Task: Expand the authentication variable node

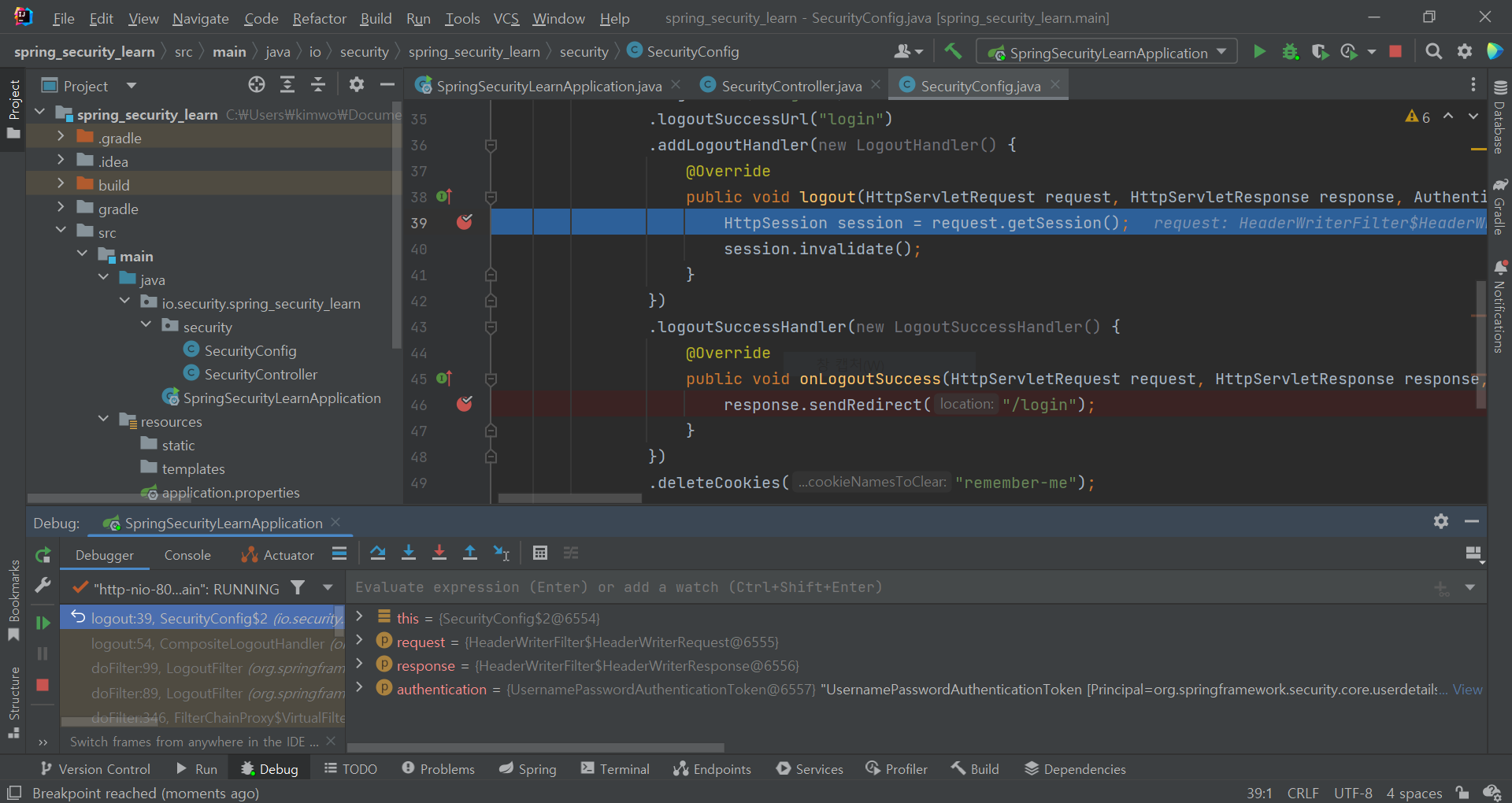Action: tap(360, 689)
